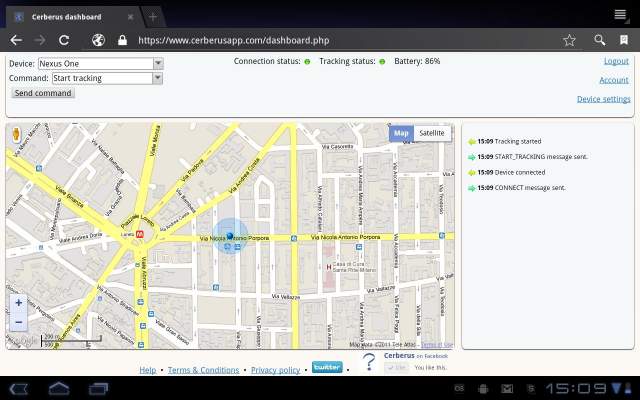Open the browser menu icon
The height and width of the screenshot is (400, 640).
click(x=621, y=14)
